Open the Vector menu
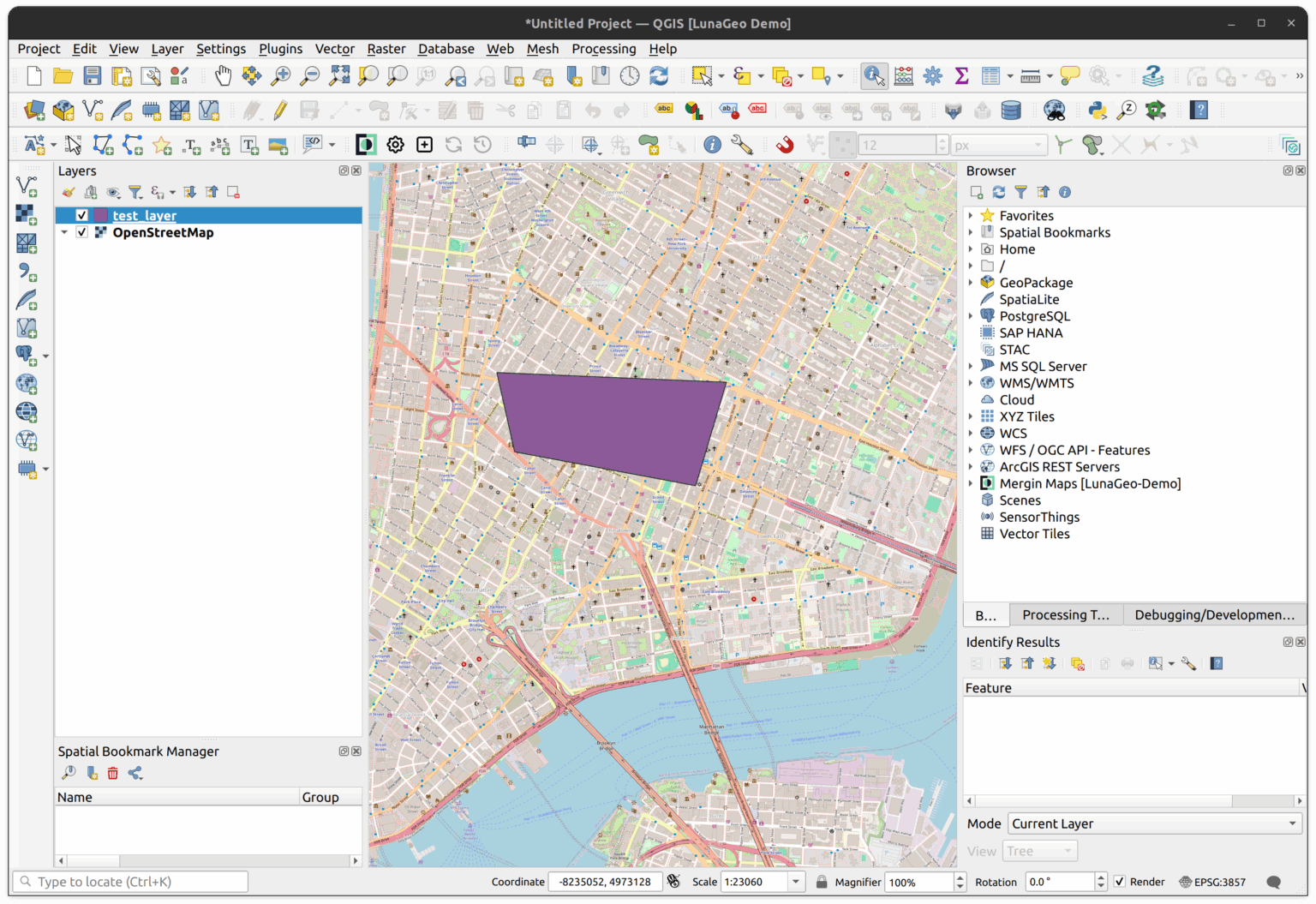This screenshot has width=1316, height=904. [334, 49]
